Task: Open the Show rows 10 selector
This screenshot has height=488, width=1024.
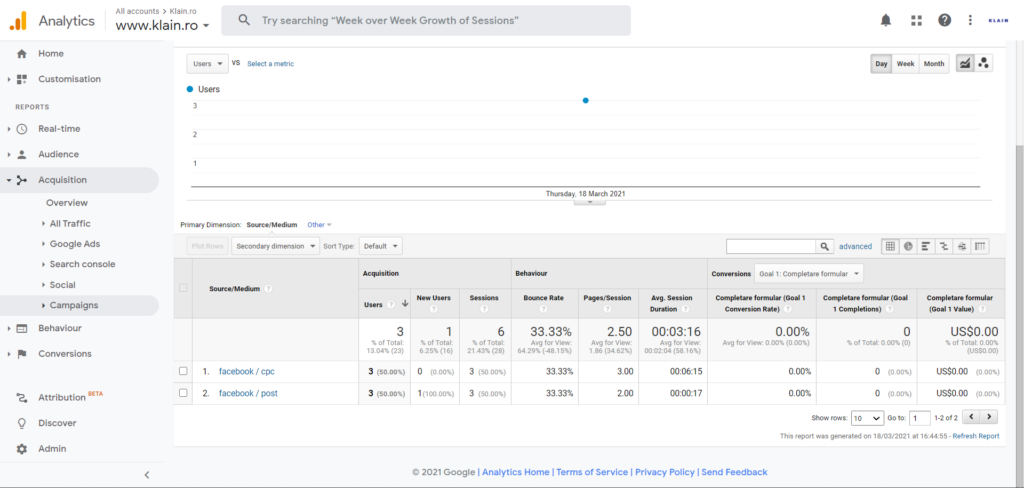Action: tap(868, 417)
